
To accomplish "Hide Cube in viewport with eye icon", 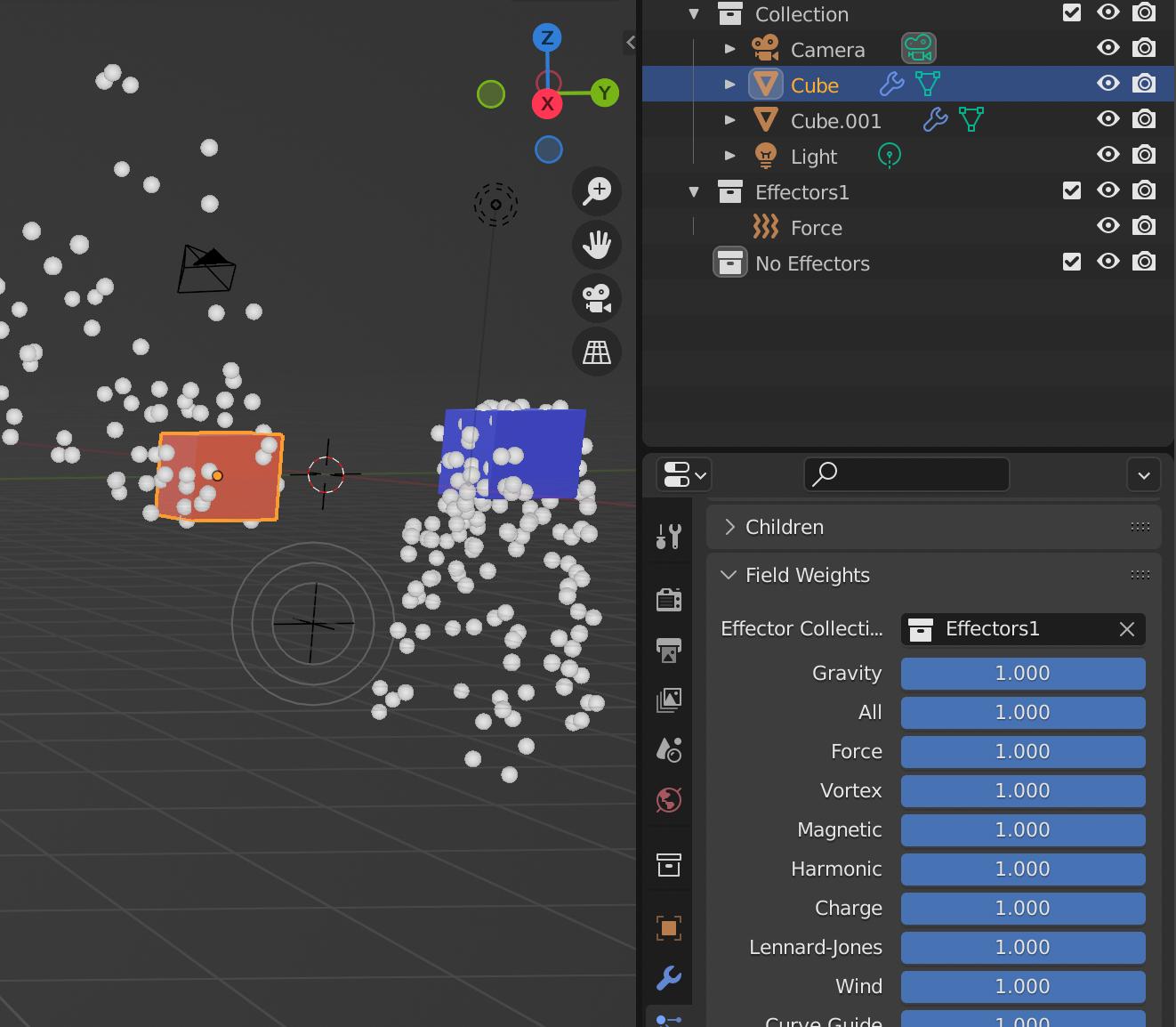I will pyautogui.click(x=1108, y=84).
